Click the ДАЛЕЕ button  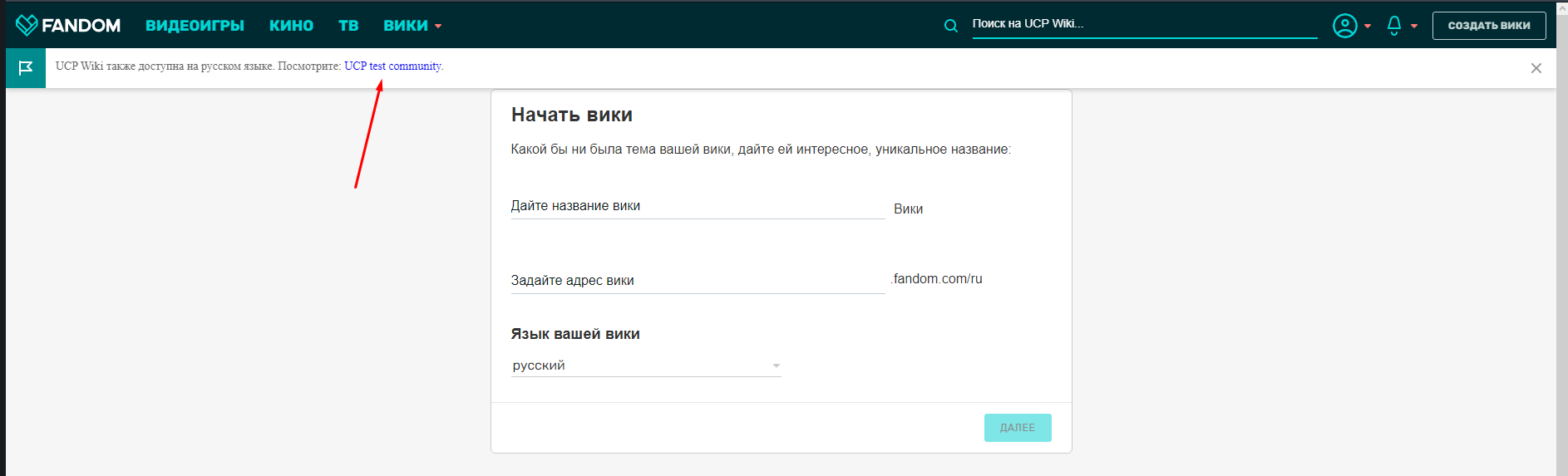[x=1018, y=428]
